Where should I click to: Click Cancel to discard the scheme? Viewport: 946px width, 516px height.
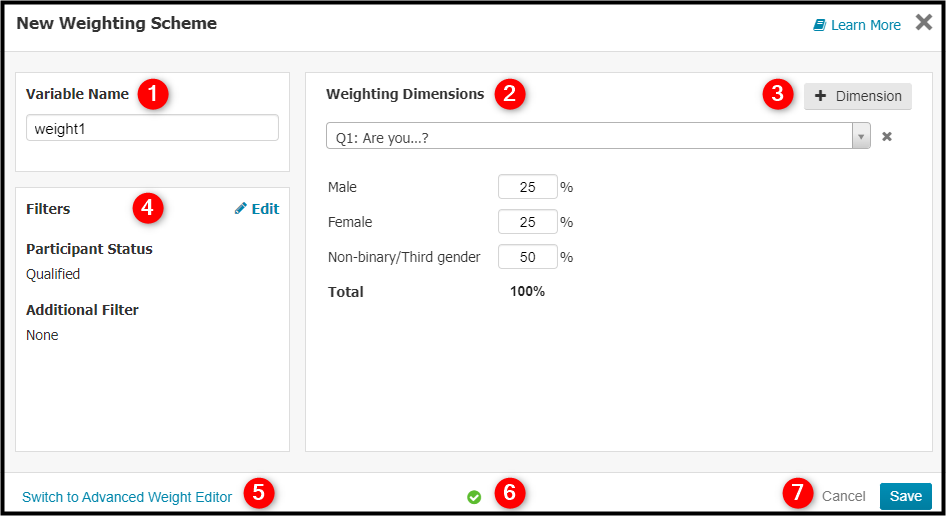coord(843,496)
